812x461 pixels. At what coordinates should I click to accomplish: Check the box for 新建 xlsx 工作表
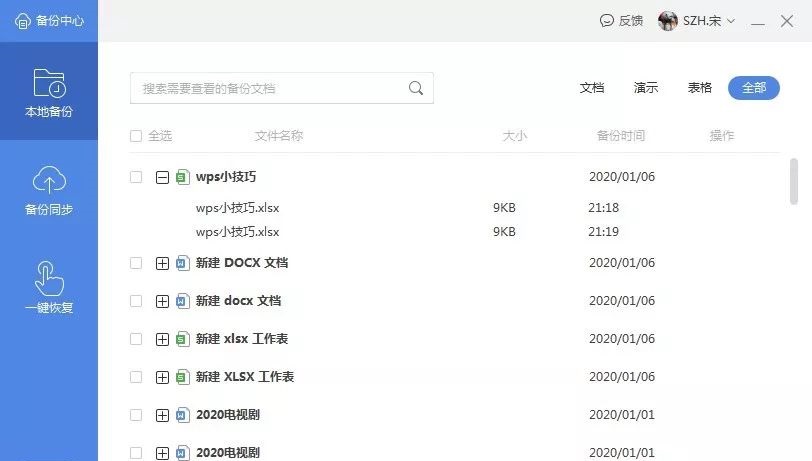136,339
